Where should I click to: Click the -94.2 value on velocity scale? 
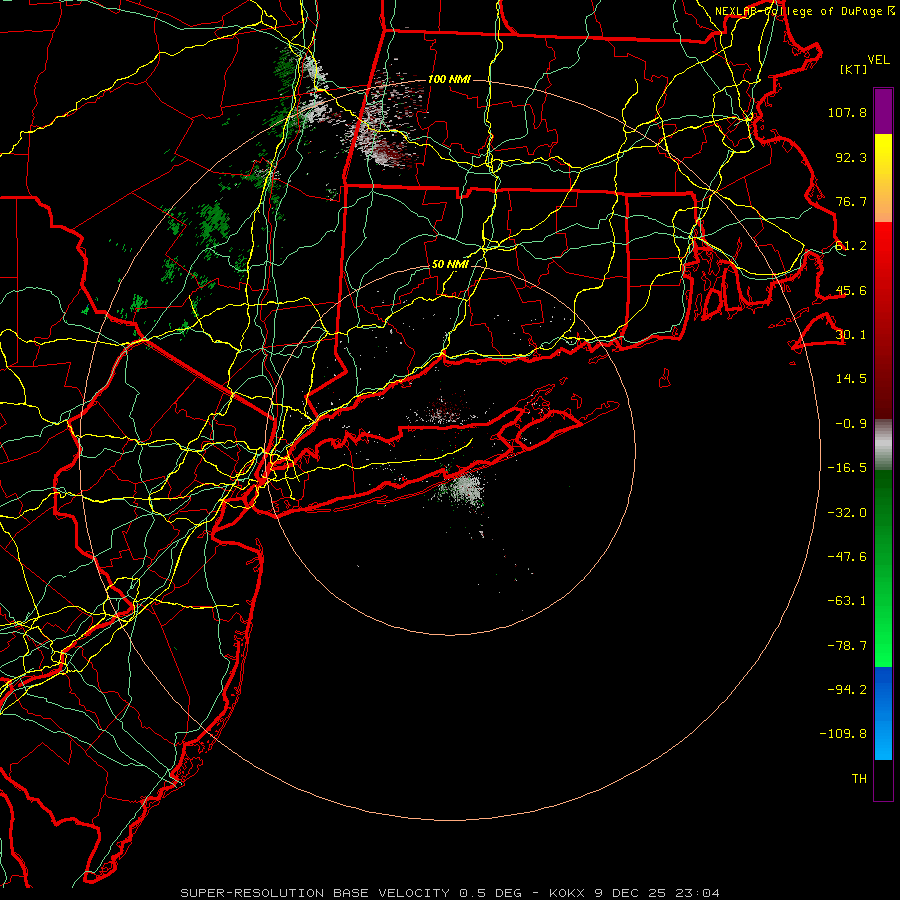pos(847,689)
